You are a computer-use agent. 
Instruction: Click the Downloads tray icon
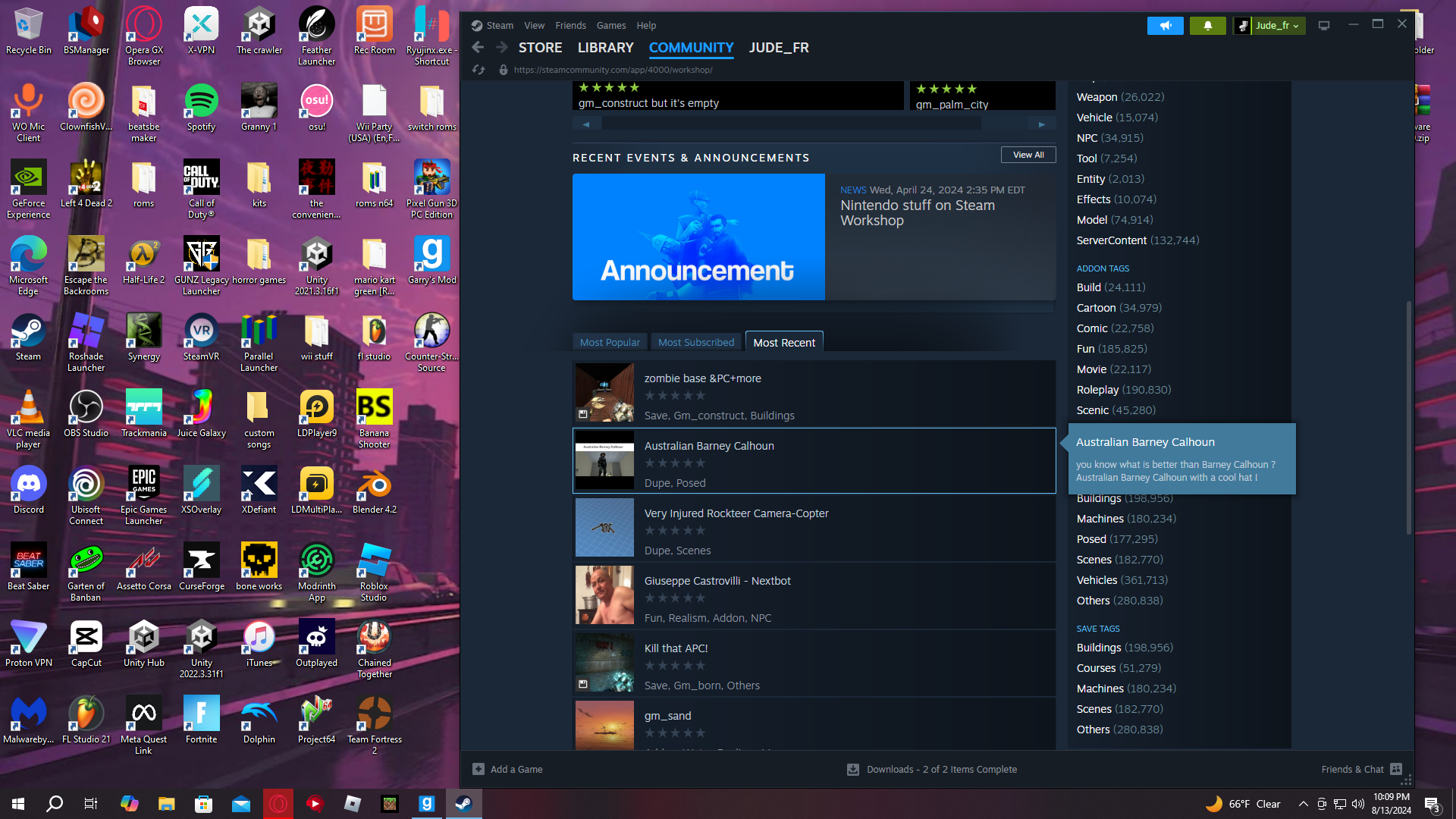click(853, 769)
